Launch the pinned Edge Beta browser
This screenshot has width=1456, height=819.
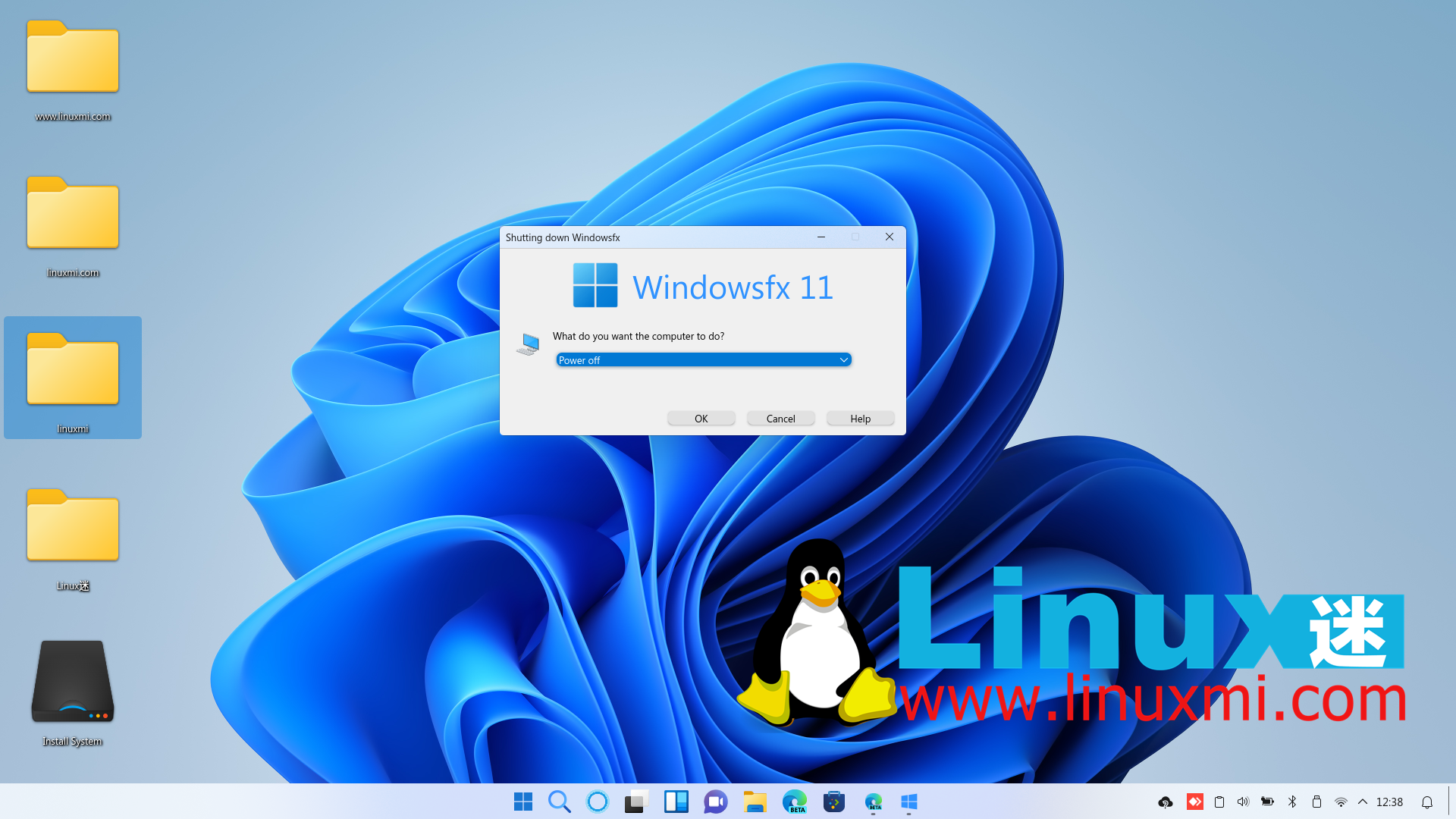pyautogui.click(x=795, y=802)
